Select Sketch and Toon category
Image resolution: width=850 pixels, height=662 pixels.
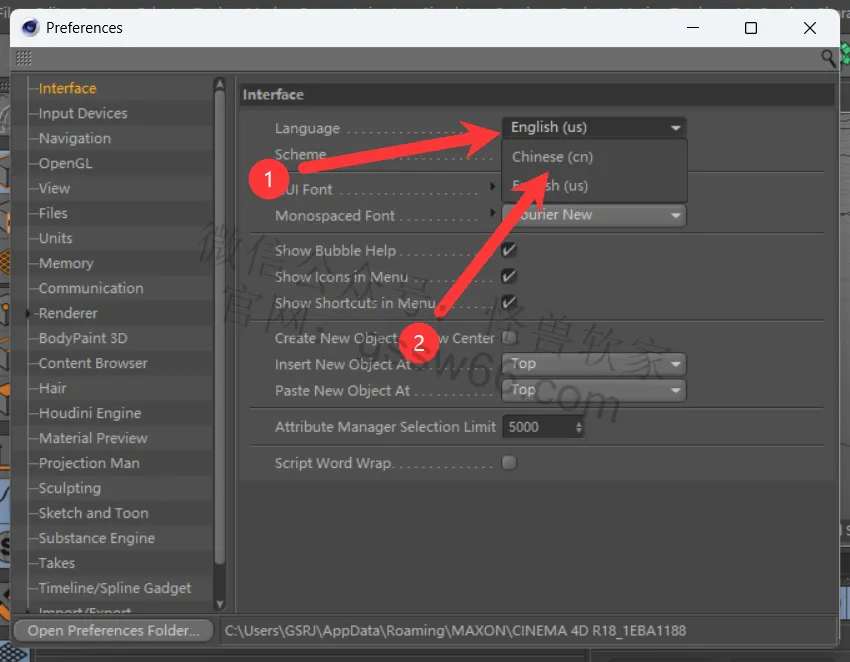93,512
